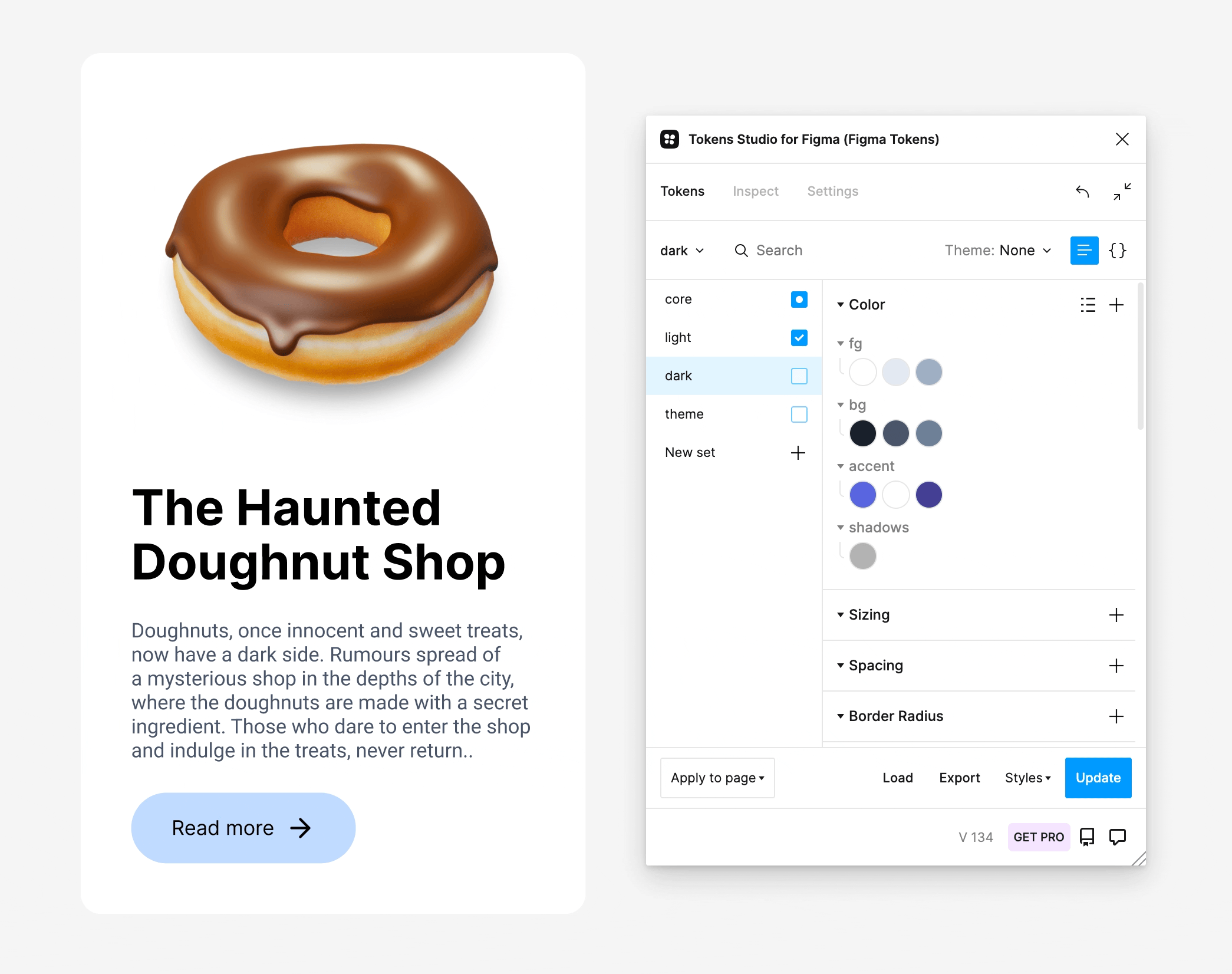The height and width of the screenshot is (974, 1232).
Task: Click the add token plus icon next to Color
Action: click(1117, 303)
